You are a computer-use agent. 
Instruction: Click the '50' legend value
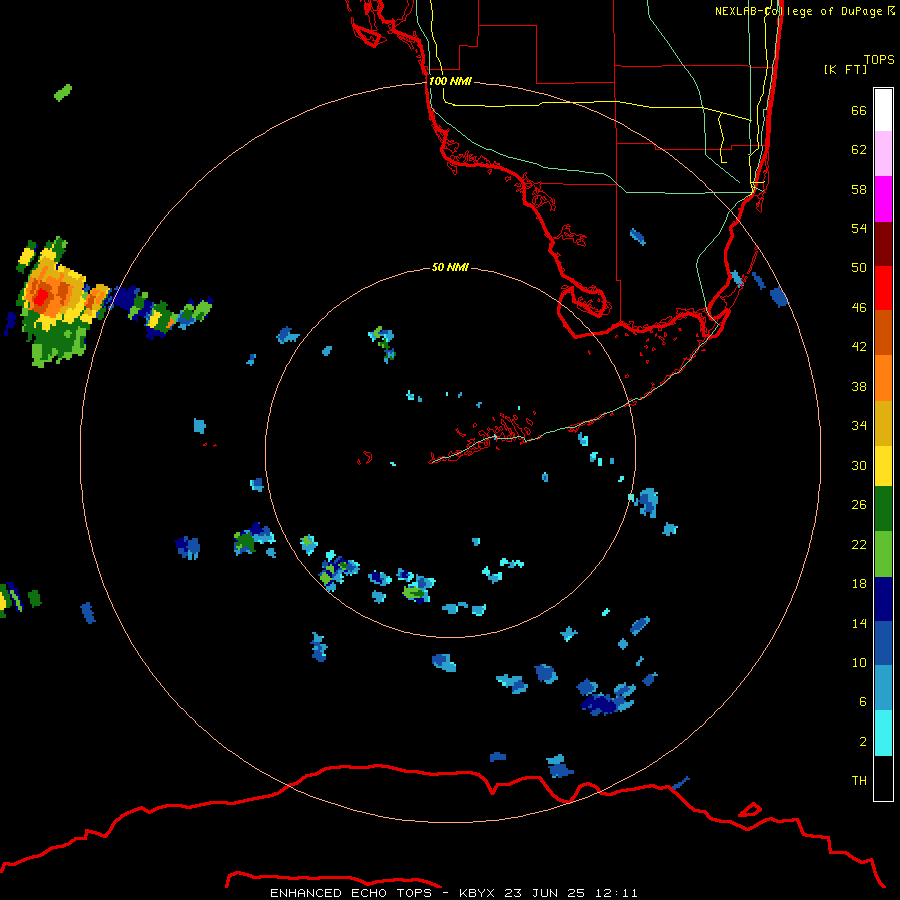859,267
